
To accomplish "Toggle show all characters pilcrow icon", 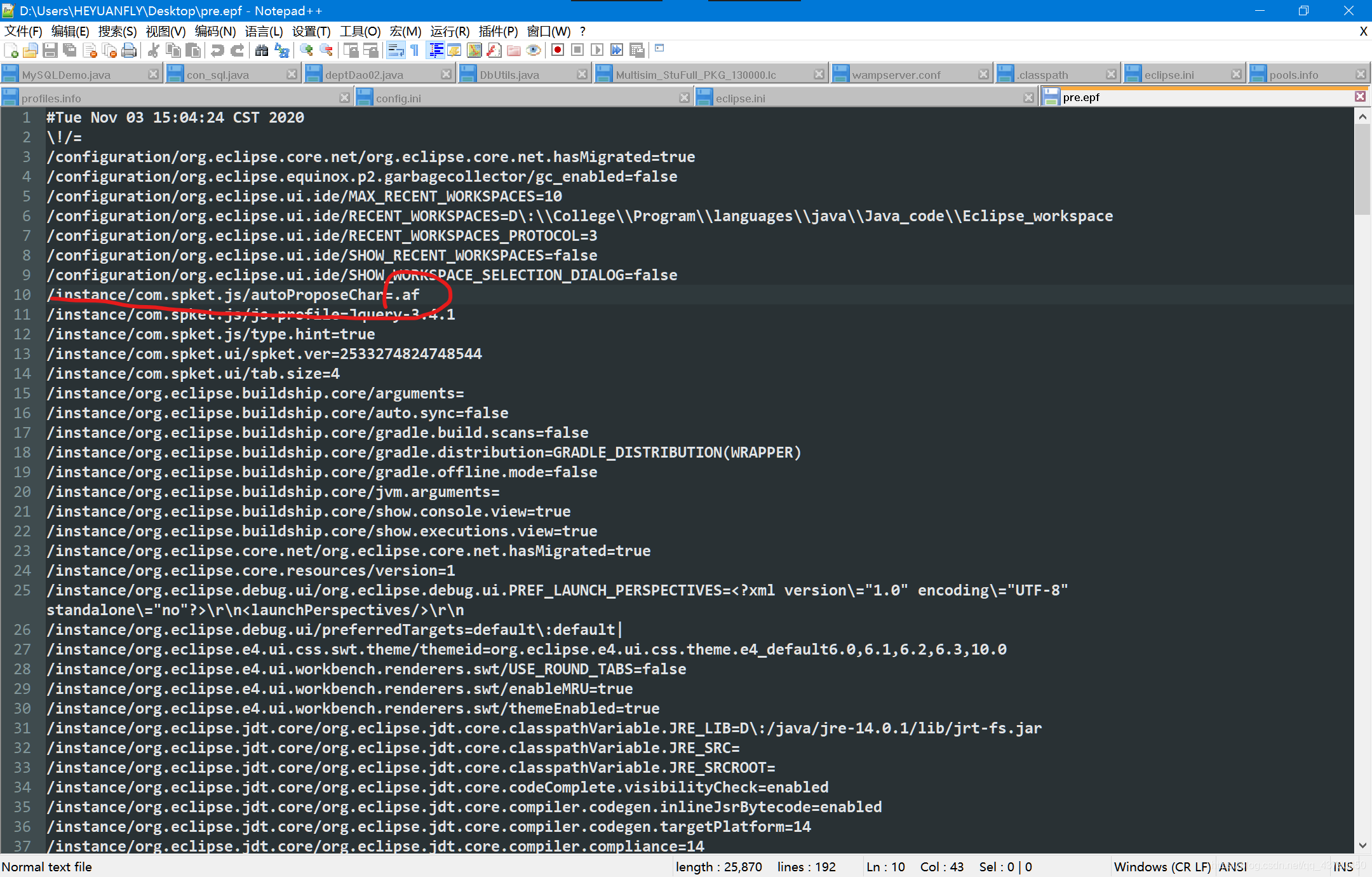I will 415,51.
